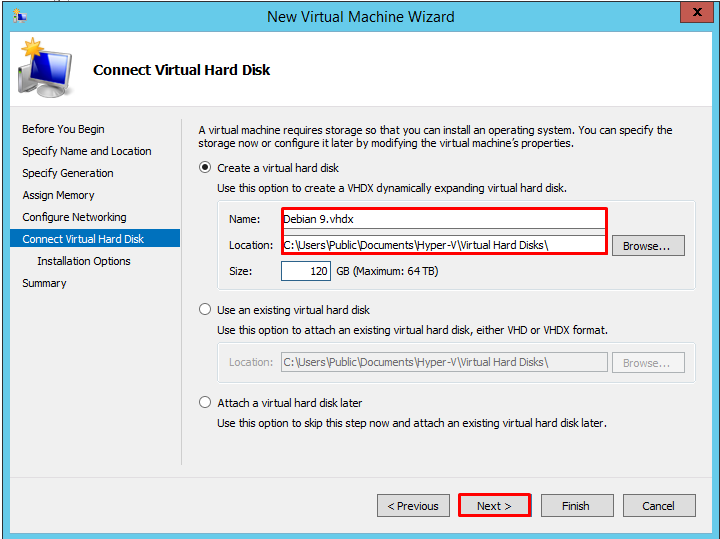
Task: Click the wizard title bar icon
Action: (20, 16)
